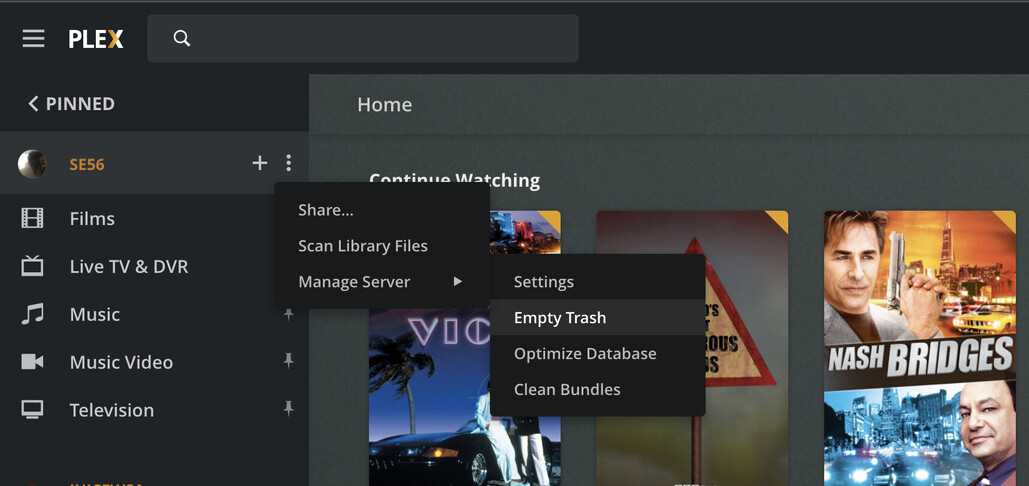Image resolution: width=1029 pixels, height=486 pixels.
Task: Click the Plex logo
Action: [96, 39]
